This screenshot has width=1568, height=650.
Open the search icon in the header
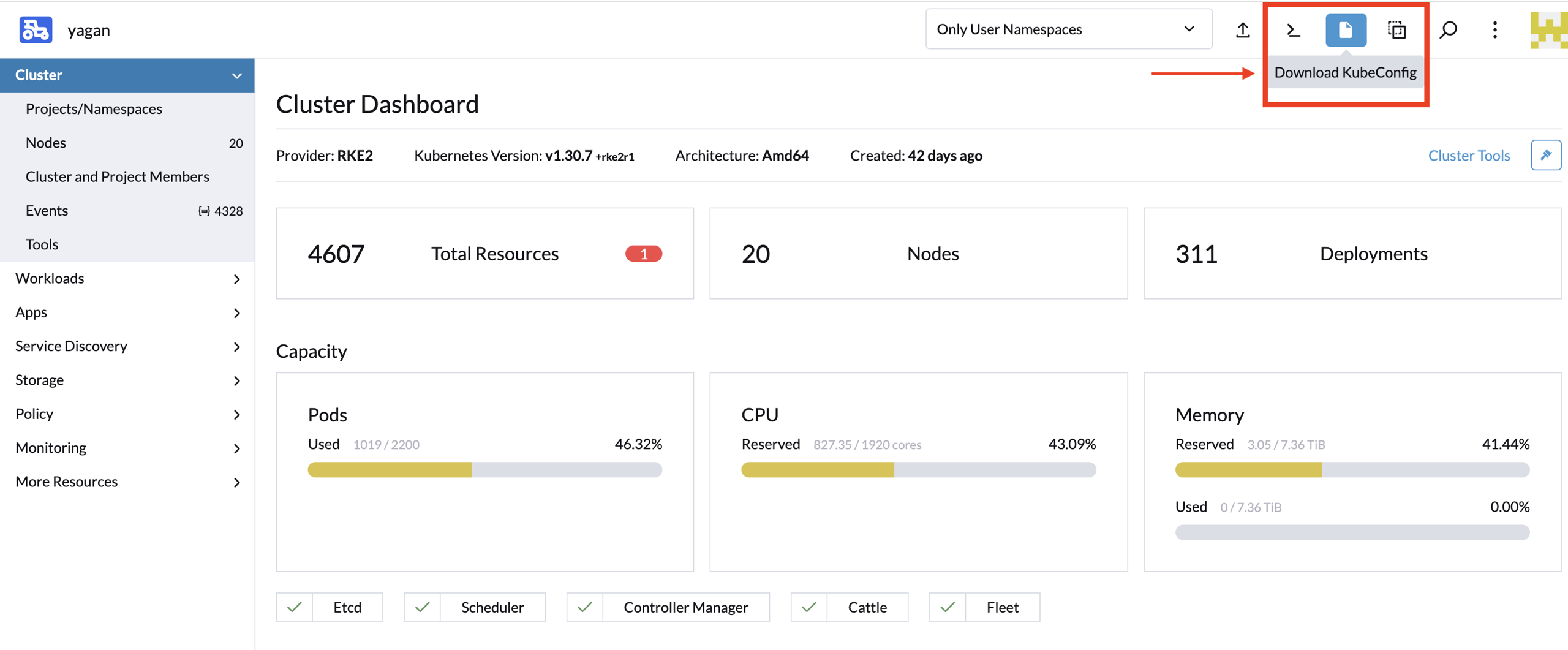coord(1448,29)
